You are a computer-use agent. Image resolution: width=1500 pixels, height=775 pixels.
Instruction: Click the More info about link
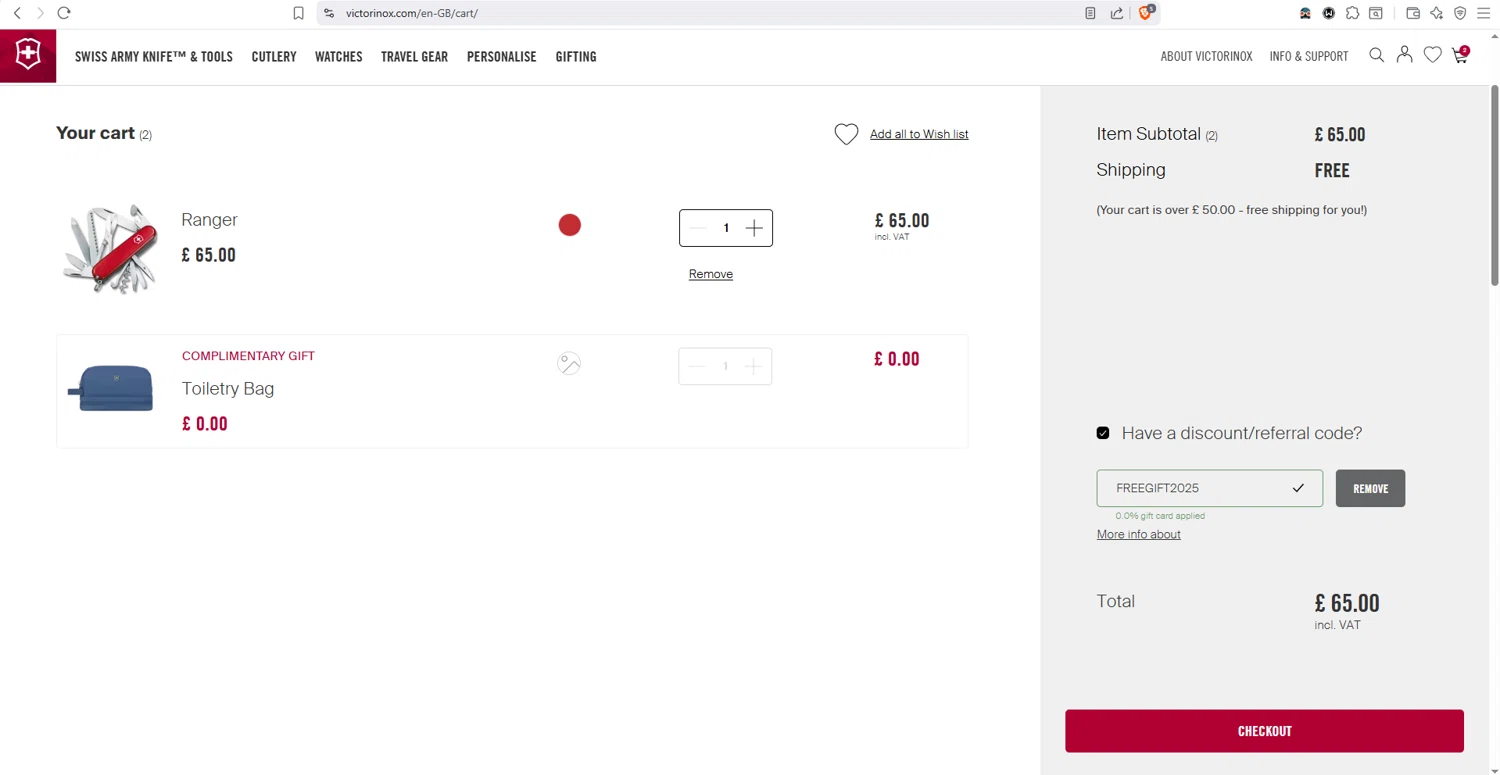tap(1138, 534)
